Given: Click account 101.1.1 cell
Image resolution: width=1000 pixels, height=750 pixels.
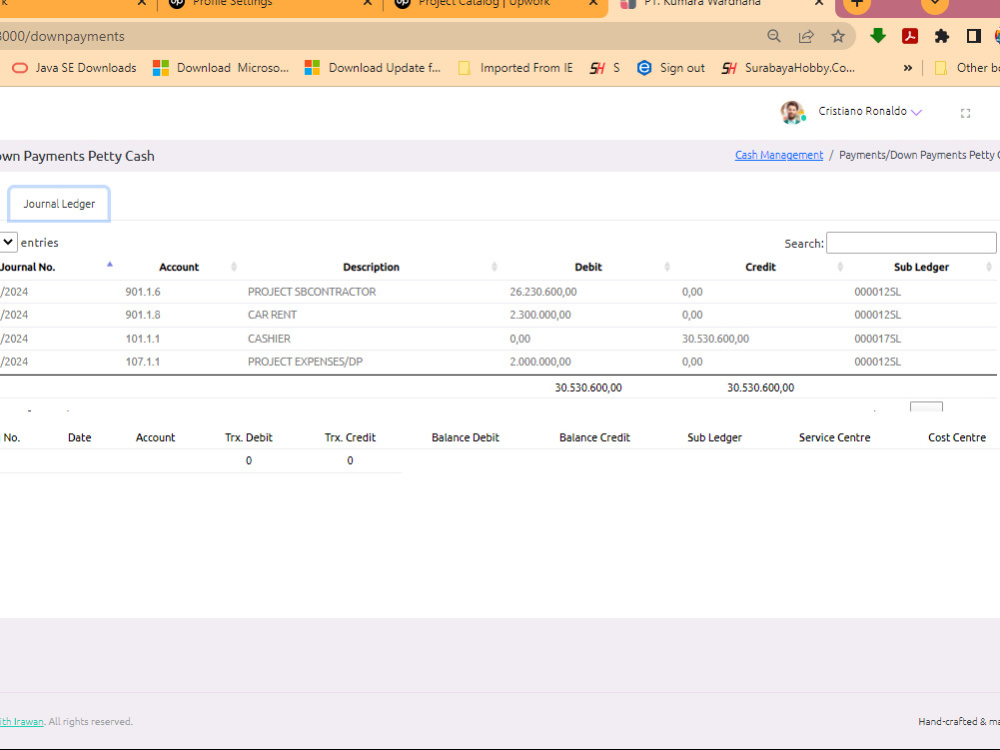Looking at the screenshot, I should 143,339.
